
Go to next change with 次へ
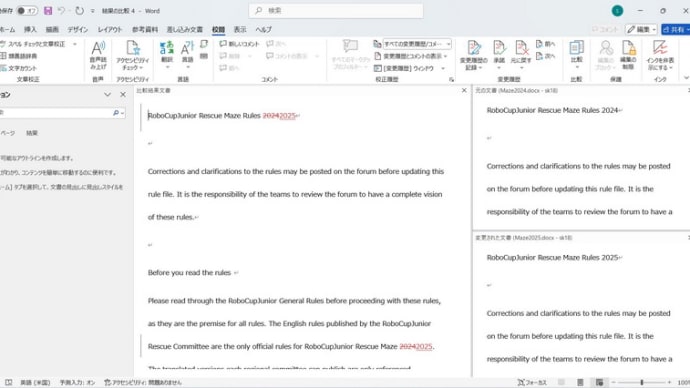[546, 56]
